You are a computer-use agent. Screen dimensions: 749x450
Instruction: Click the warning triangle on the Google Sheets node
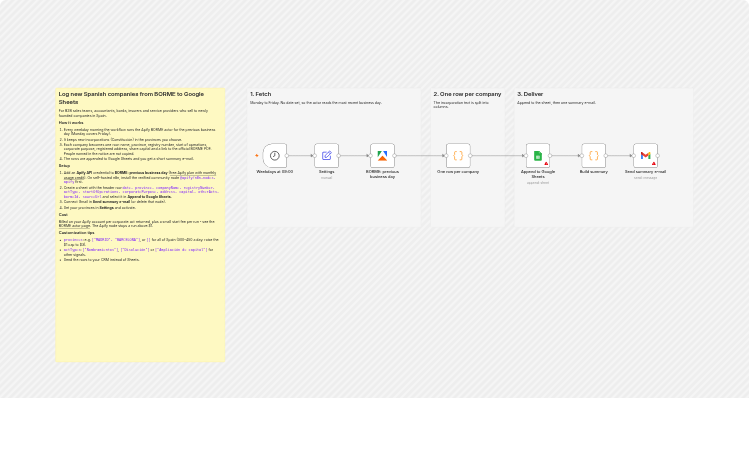pyautogui.click(x=546, y=164)
